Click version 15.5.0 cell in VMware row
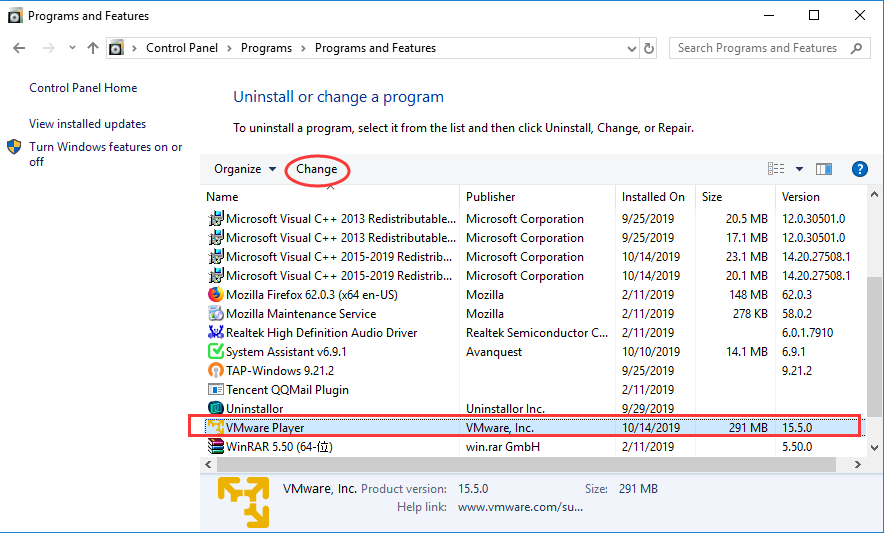This screenshot has width=884, height=533. click(x=797, y=428)
